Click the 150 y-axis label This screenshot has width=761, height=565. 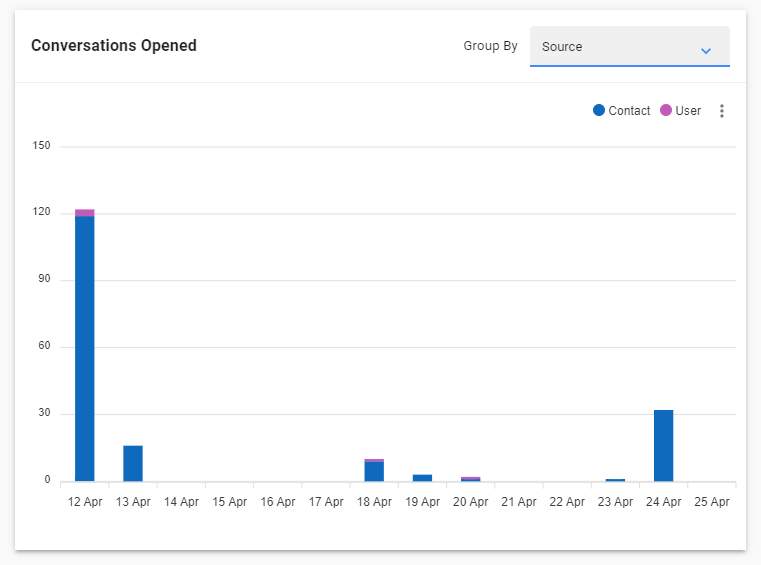click(41, 145)
